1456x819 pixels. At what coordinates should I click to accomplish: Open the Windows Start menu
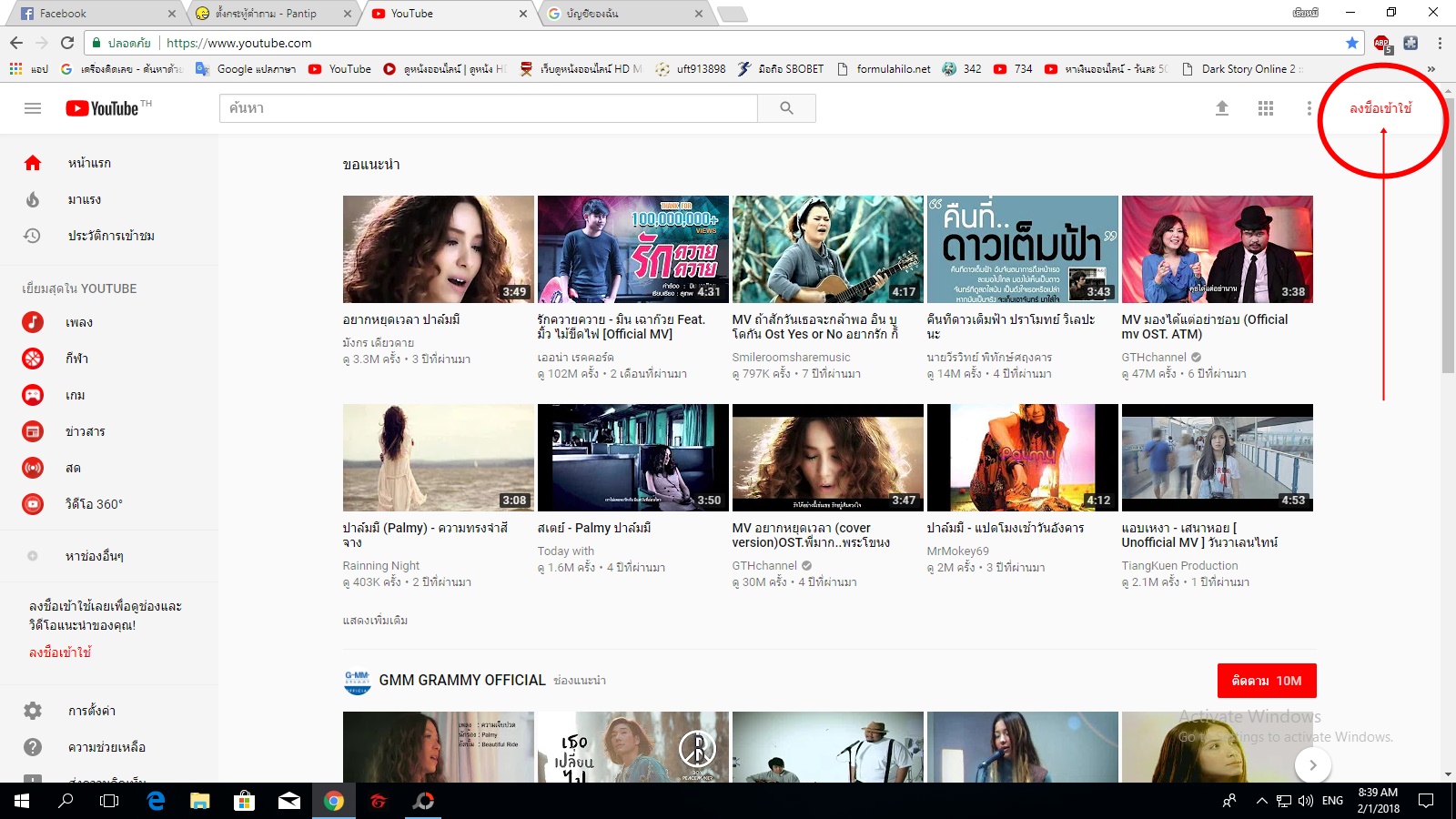click(21, 801)
